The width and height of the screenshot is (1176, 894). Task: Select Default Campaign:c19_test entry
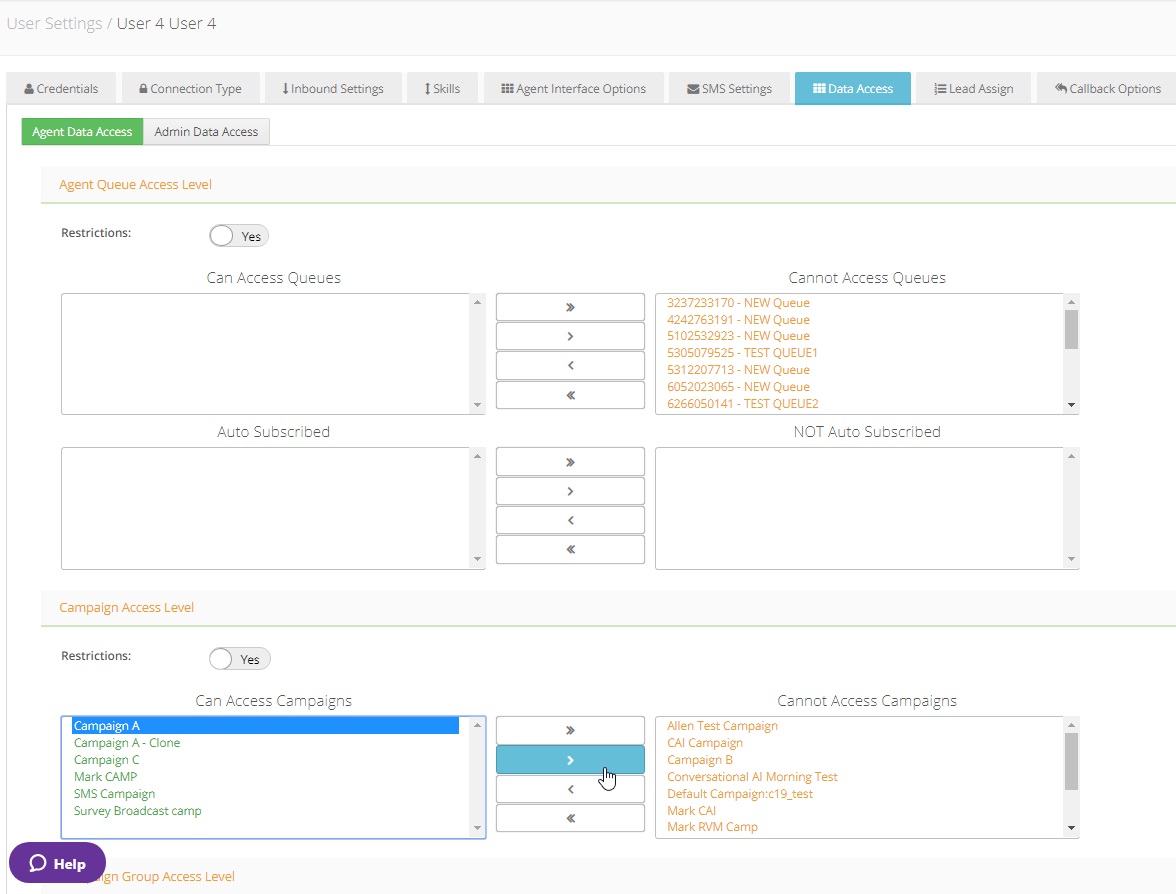click(x=740, y=794)
